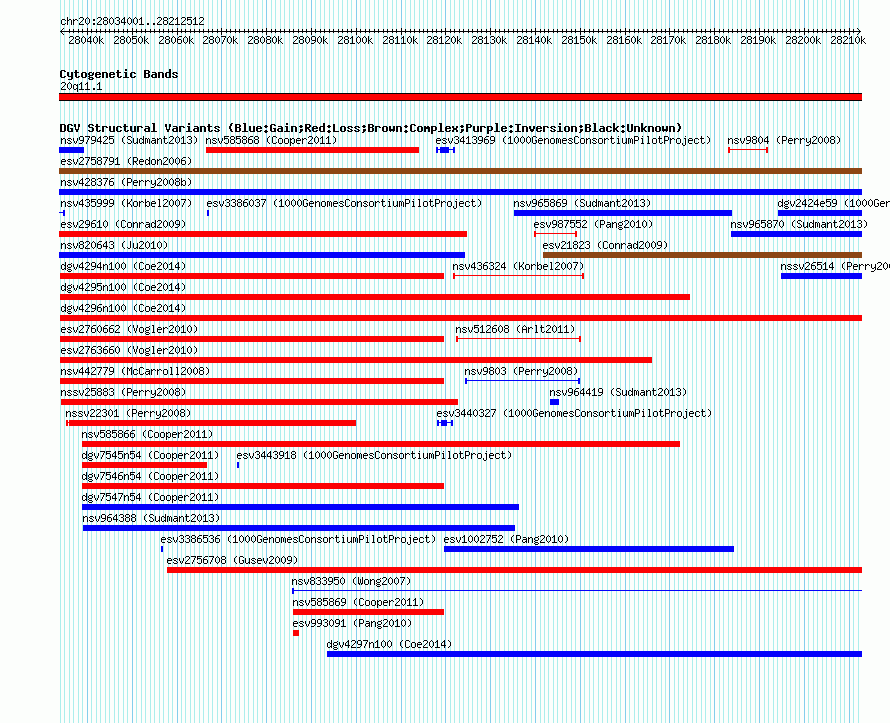Click the dgv7546n54 (Cooper2011) red bar

pos(263,486)
